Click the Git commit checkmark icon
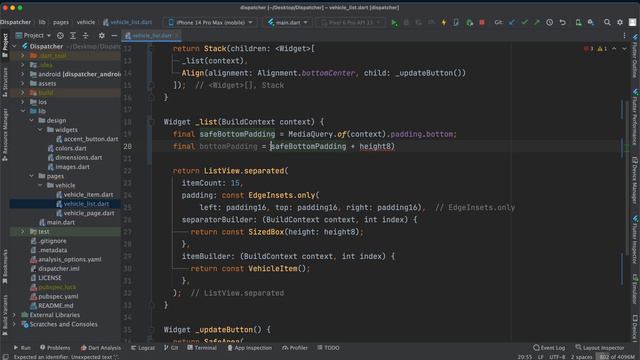 point(524,22)
